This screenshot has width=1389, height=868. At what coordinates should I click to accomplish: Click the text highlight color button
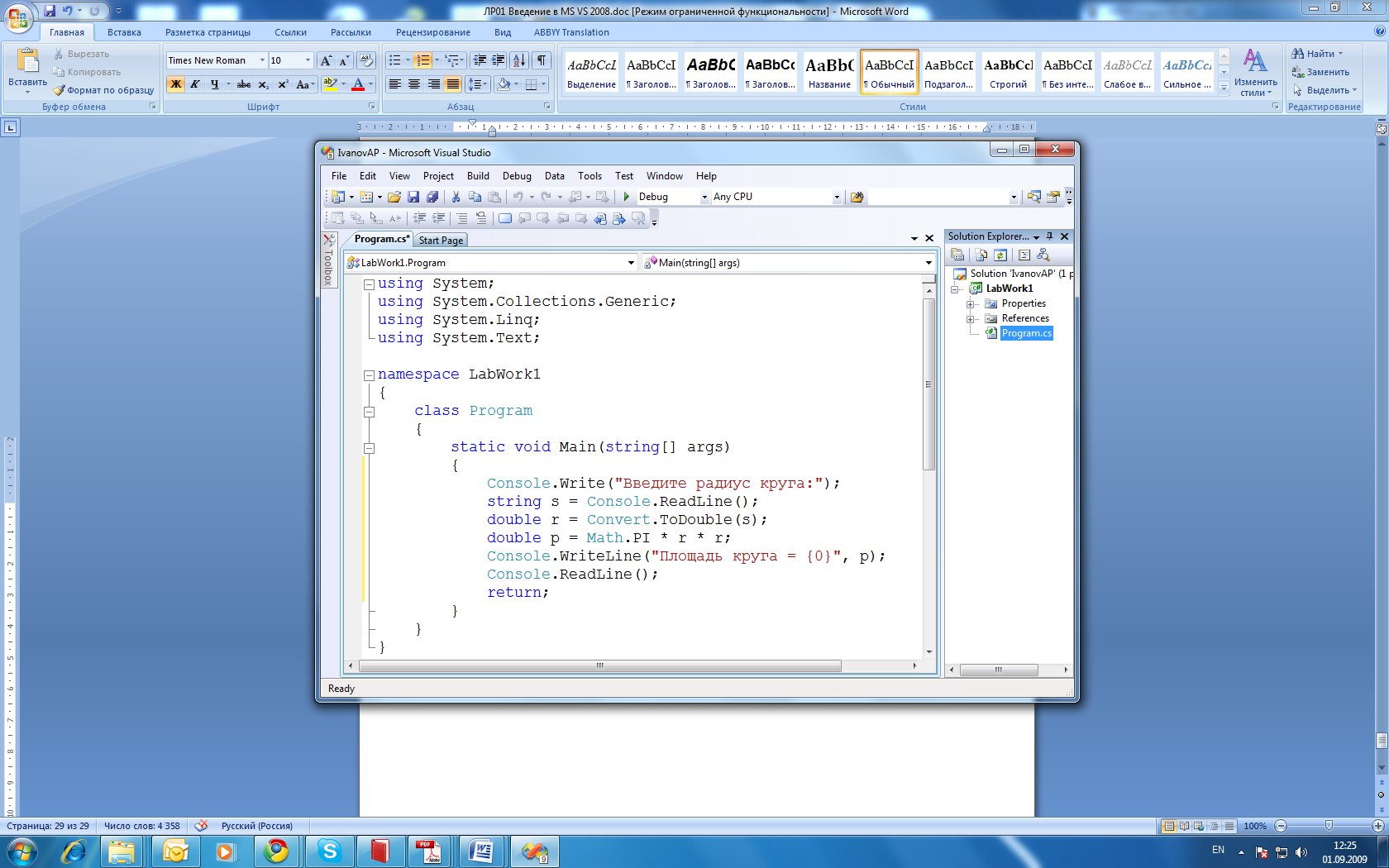tap(330, 84)
